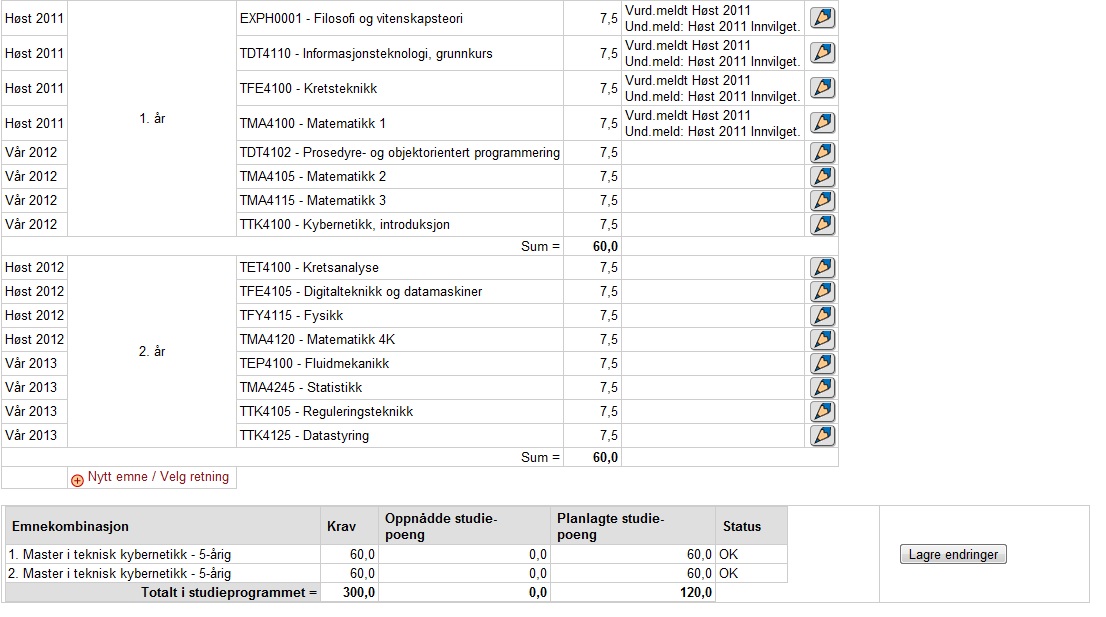Open edit icon for TDT4110 Informasjonsteknologi, grunnkurs
The width and height of the screenshot is (1106, 617).
[822, 53]
